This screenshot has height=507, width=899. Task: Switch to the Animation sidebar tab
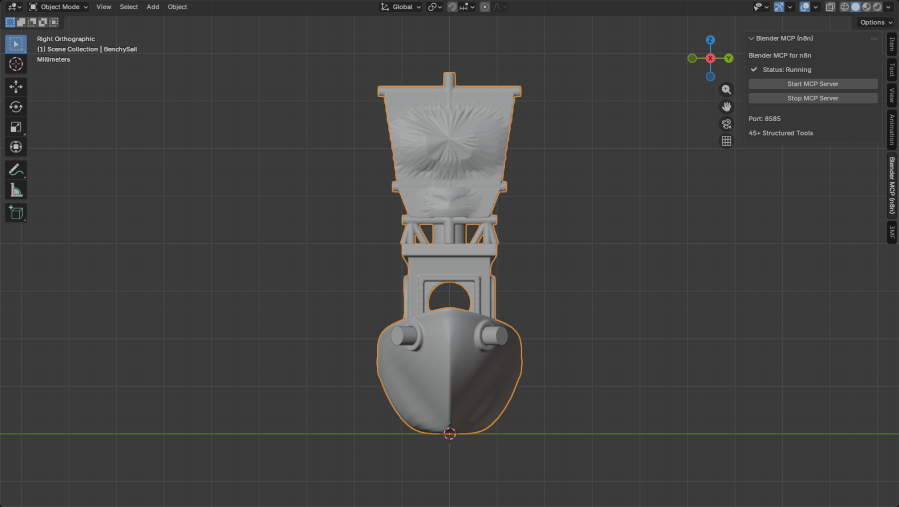(x=892, y=129)
